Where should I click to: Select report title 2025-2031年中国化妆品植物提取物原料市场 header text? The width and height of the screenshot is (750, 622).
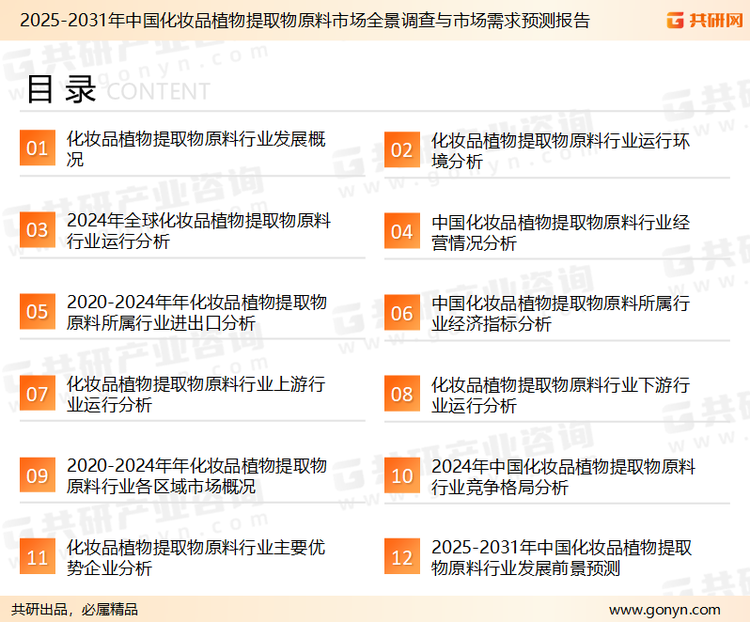(305, 20)
